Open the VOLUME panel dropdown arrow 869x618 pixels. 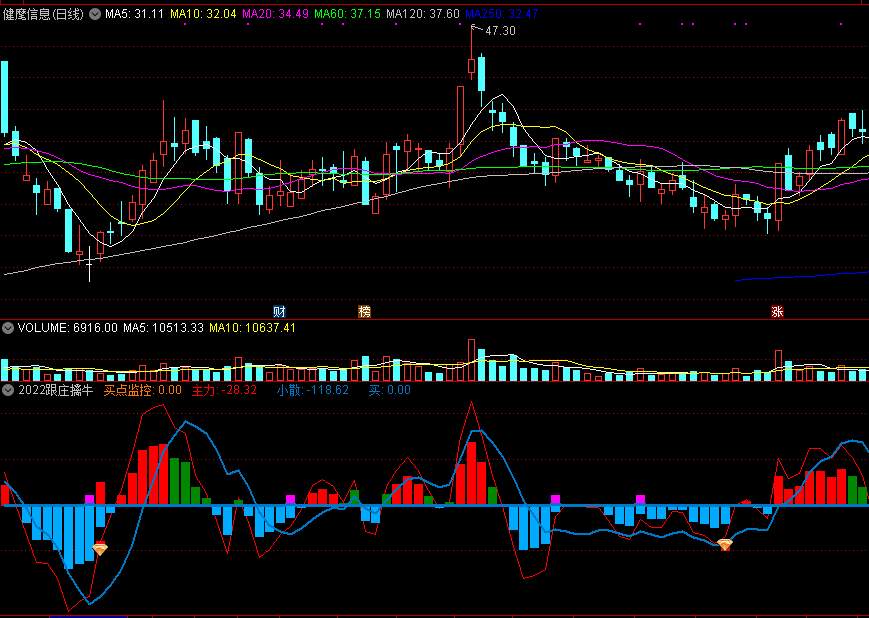(8, 328)
